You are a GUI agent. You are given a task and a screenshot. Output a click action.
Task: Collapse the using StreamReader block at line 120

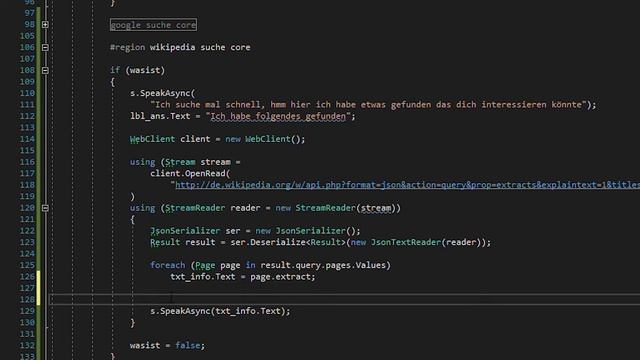(45, 208)
